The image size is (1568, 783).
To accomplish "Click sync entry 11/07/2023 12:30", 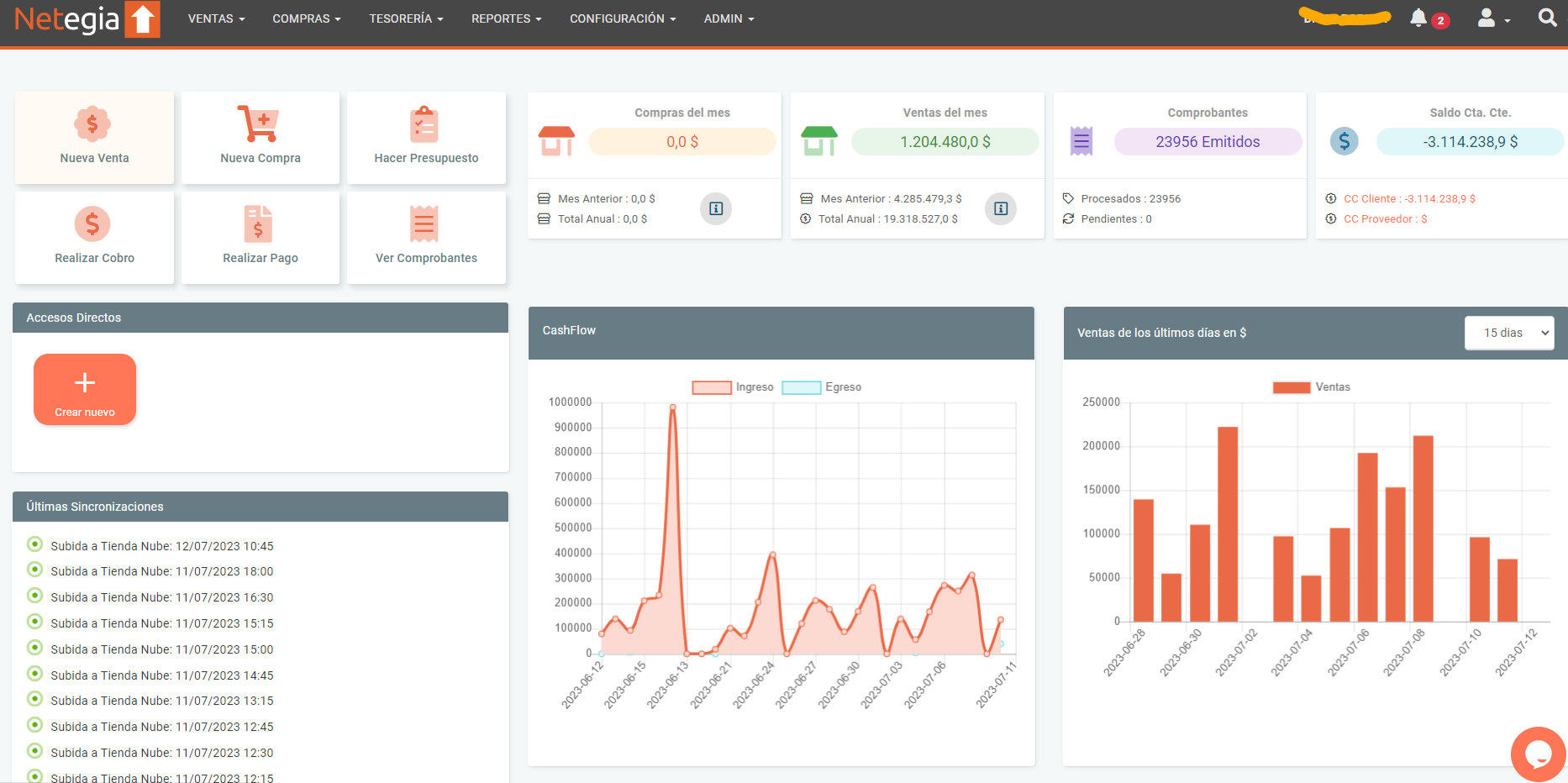I will (161, 753).
